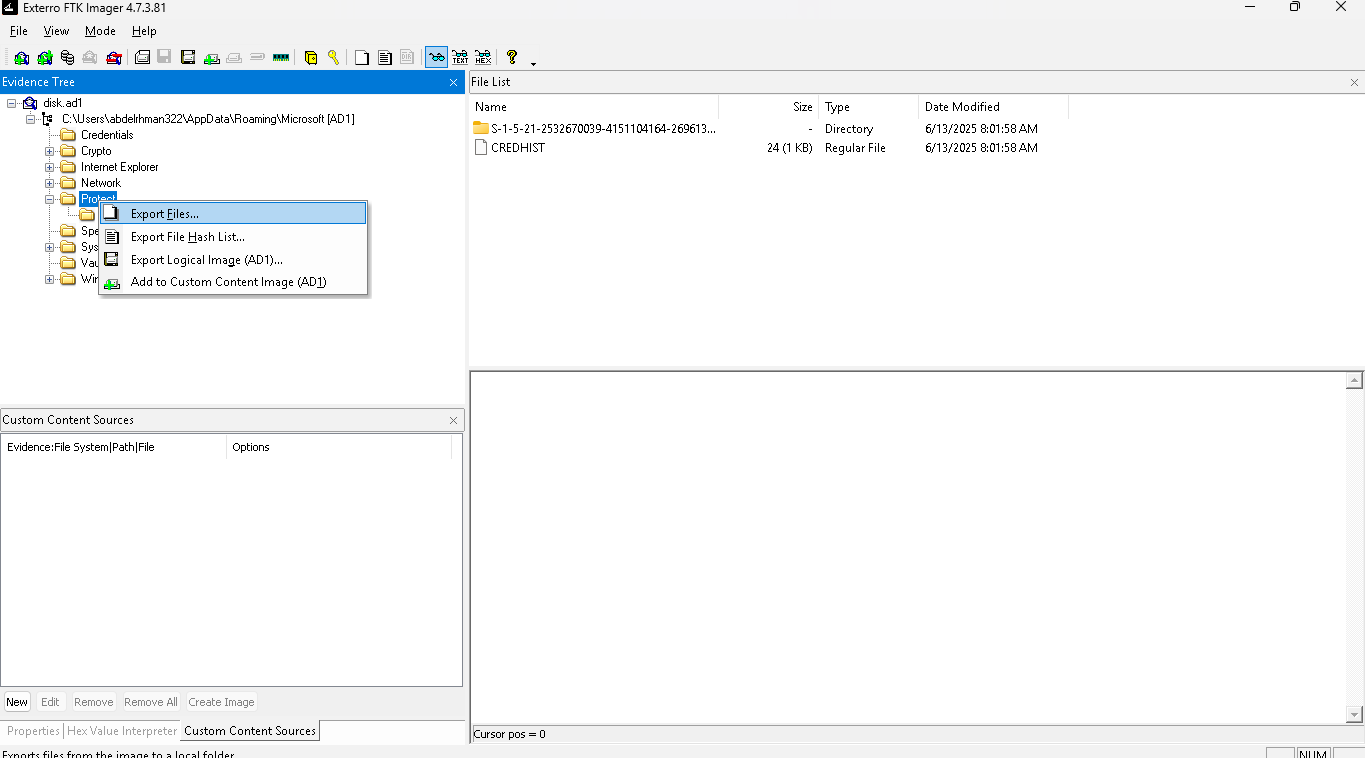1365x758 pixels.
Task: Click the Export Directory Listing DIR icon
Action: tap(407, 57)
